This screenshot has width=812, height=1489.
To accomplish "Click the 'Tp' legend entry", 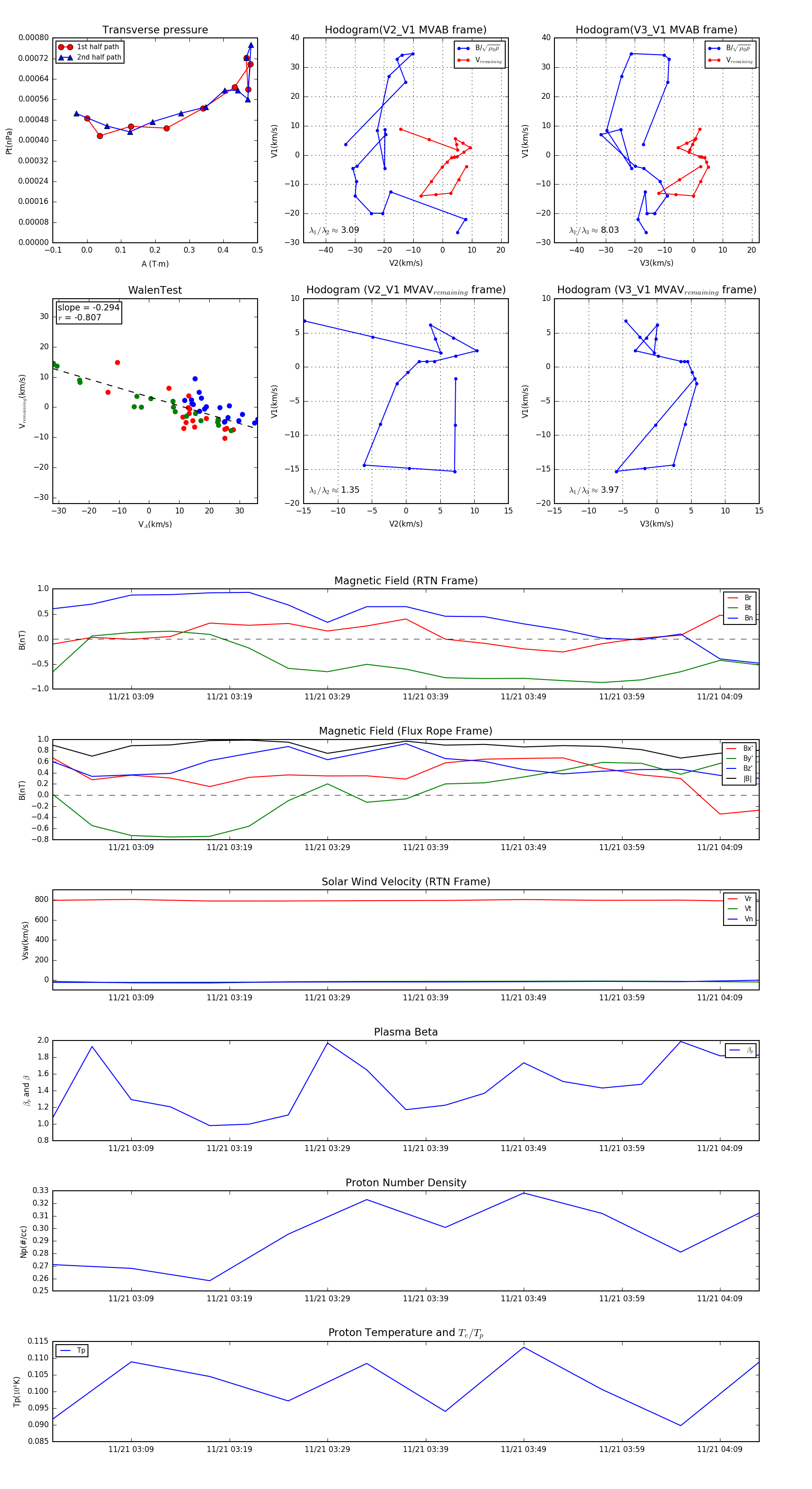I will click(x=73, y=1351).
